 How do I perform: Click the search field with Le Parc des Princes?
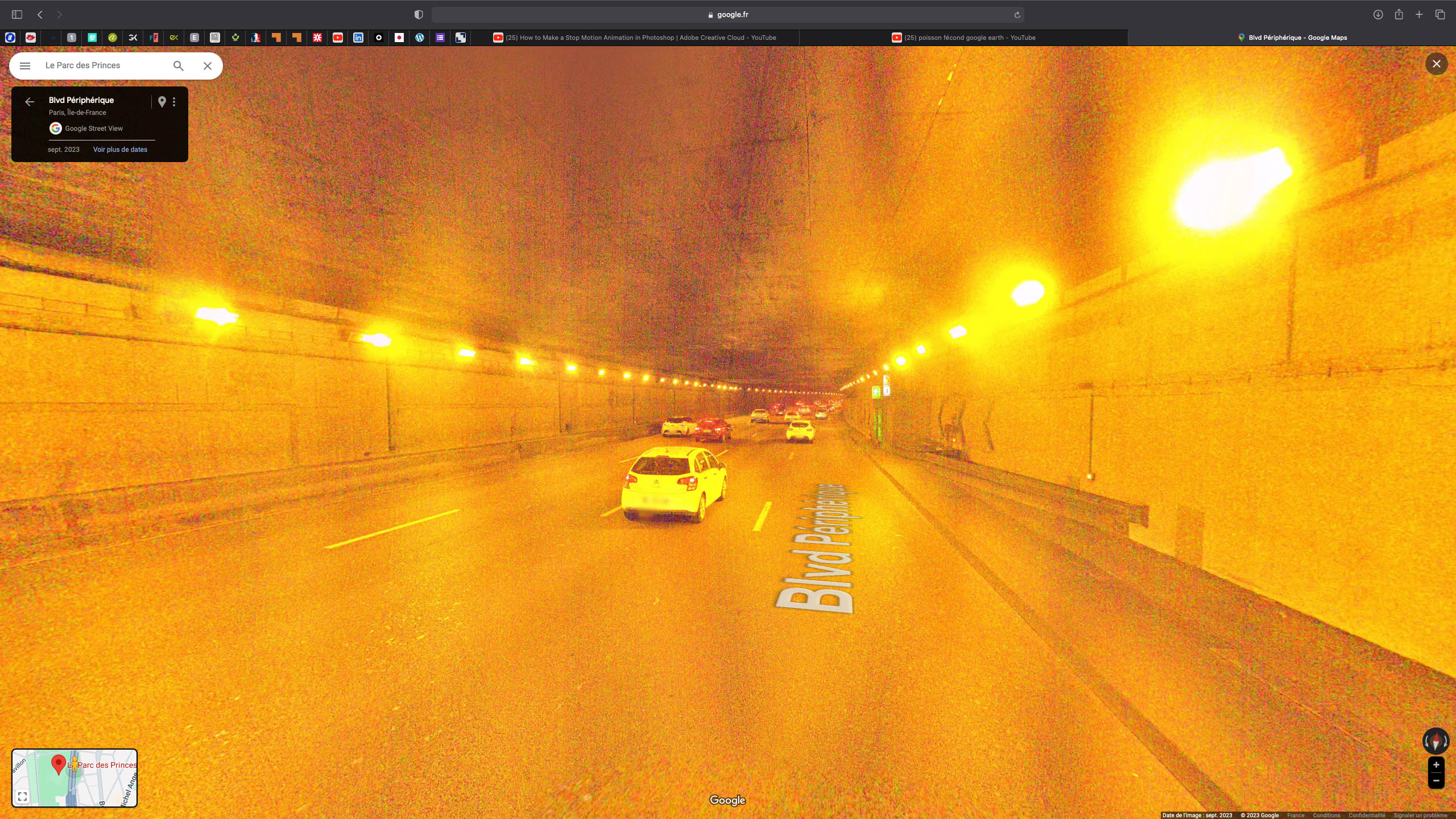point(105,65)
